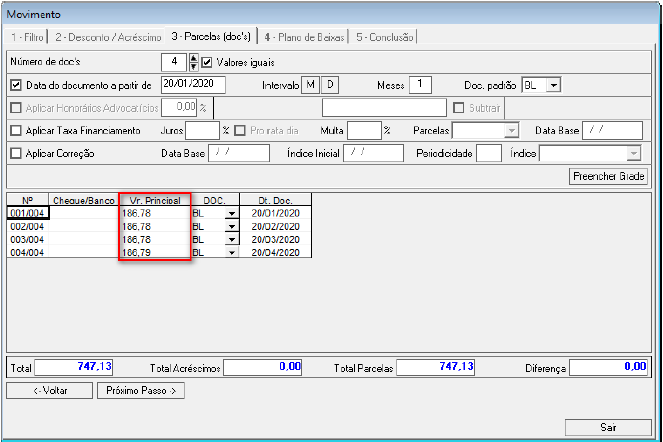
Task: Click the honorários percentage 0,00 field
Action: click(x=179, y=107)
